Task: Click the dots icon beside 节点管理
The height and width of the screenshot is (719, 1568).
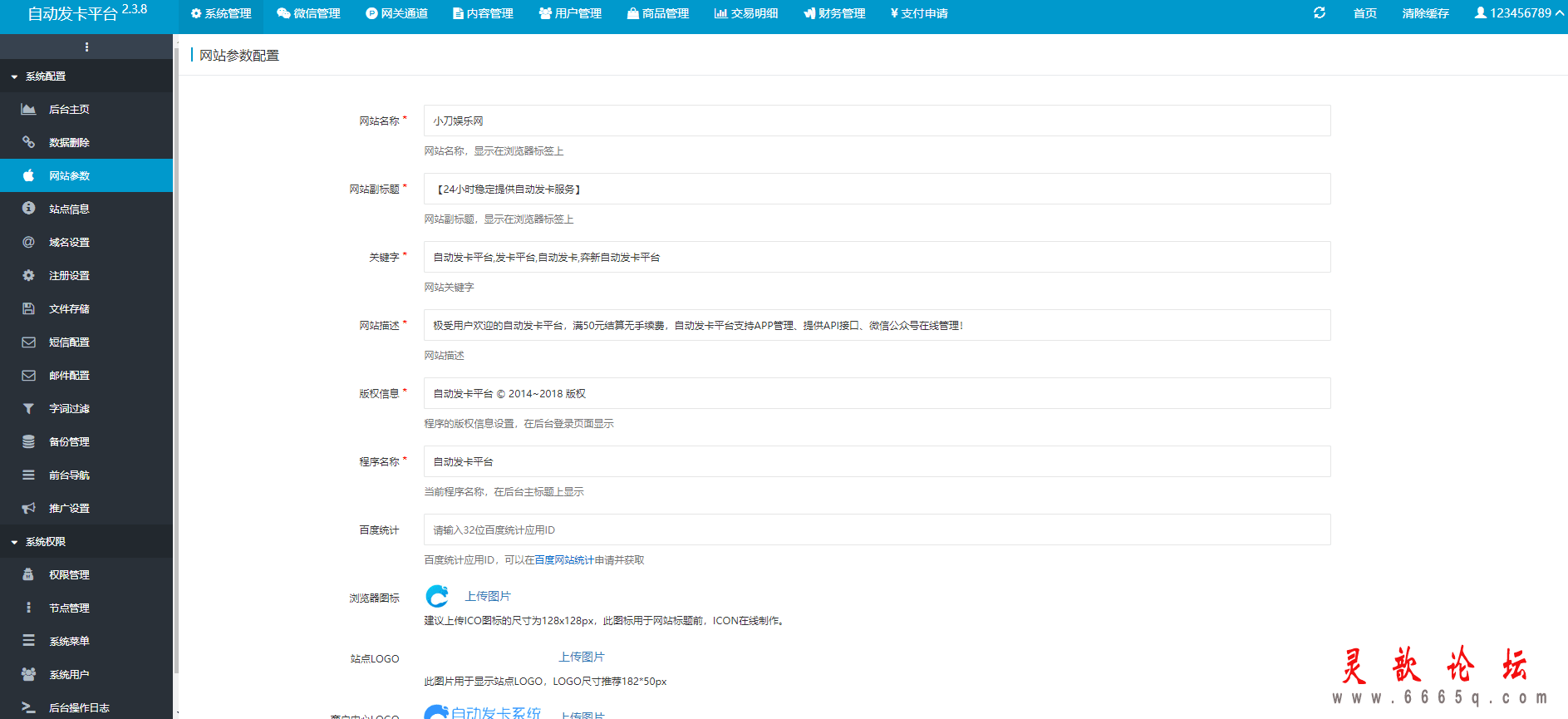Action: coord(28,608)
